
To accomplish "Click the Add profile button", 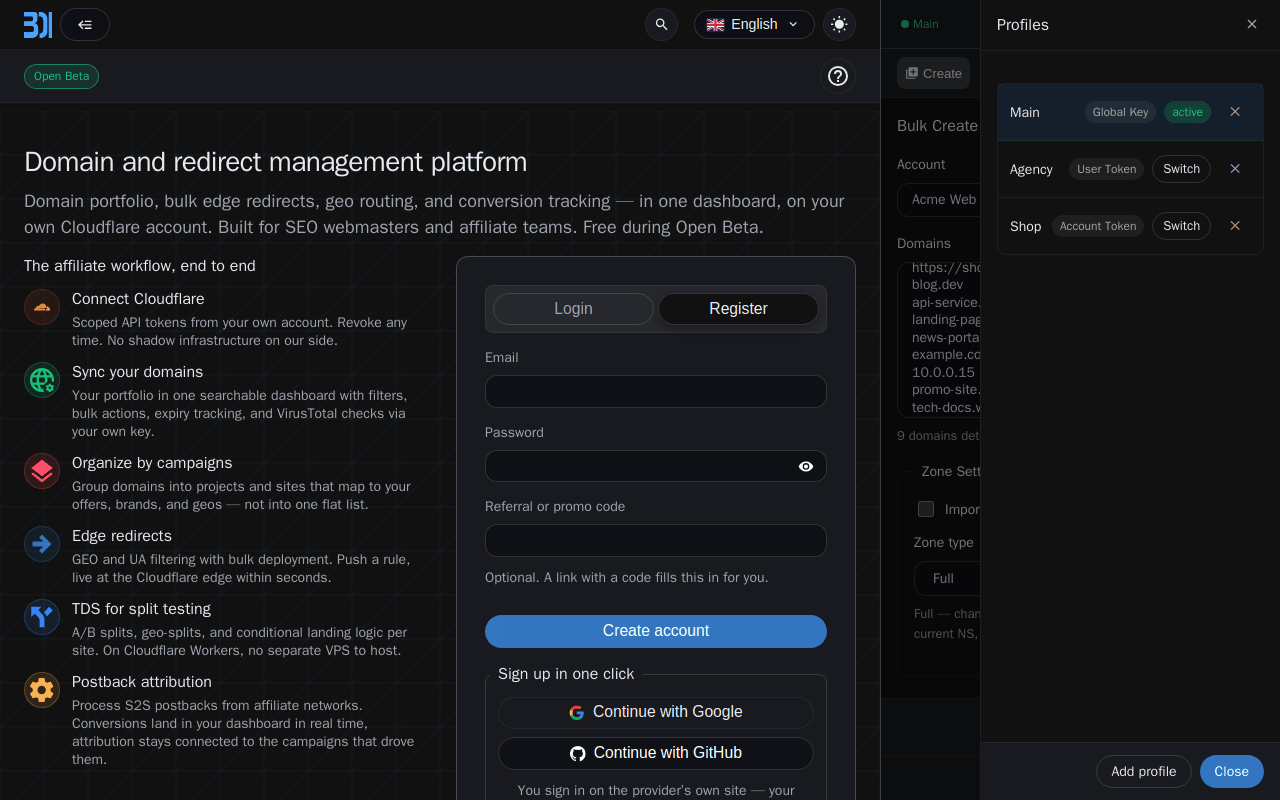I will pyautogui.click(x=1143, y=772).
